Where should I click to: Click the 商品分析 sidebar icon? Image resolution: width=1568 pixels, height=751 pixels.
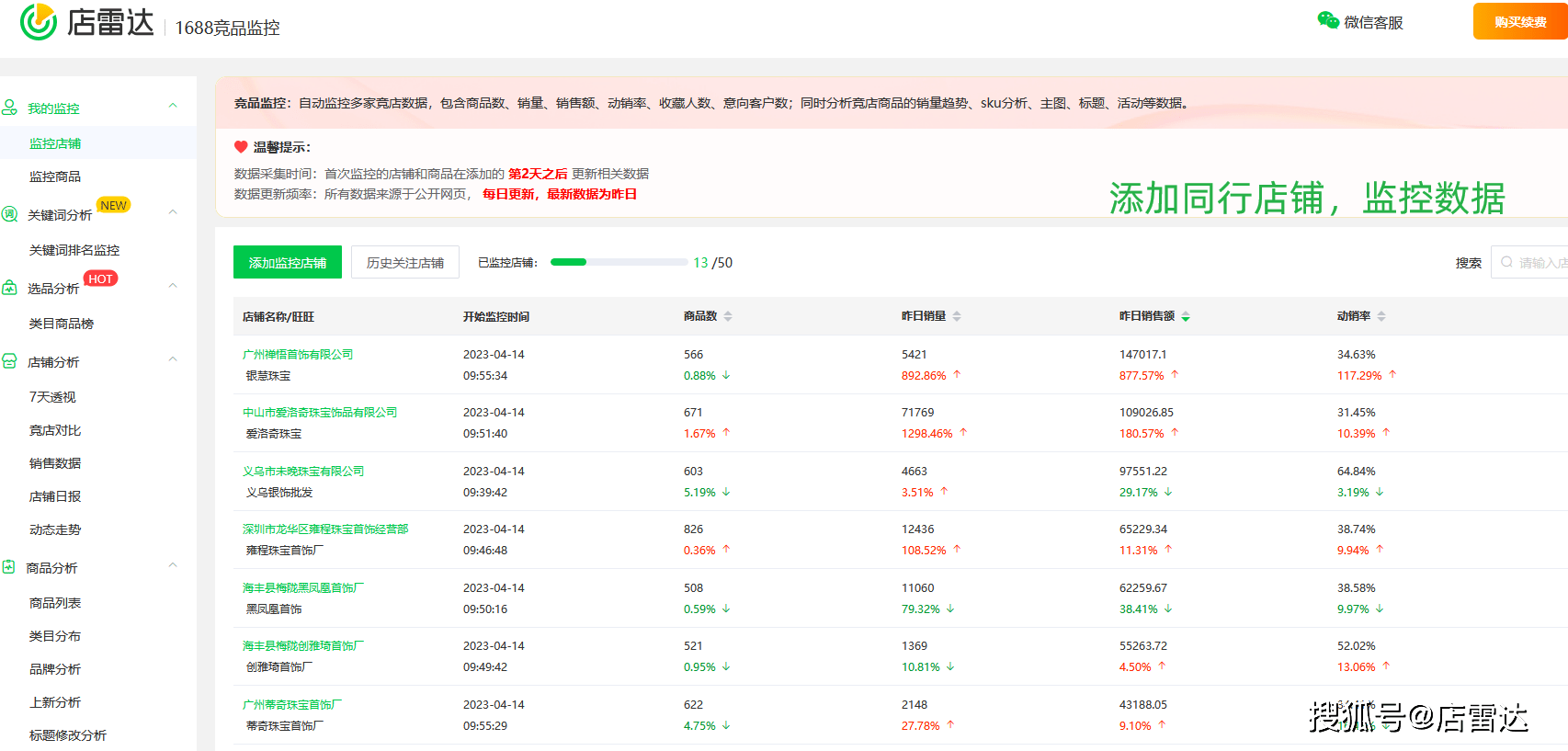[9, 567]
